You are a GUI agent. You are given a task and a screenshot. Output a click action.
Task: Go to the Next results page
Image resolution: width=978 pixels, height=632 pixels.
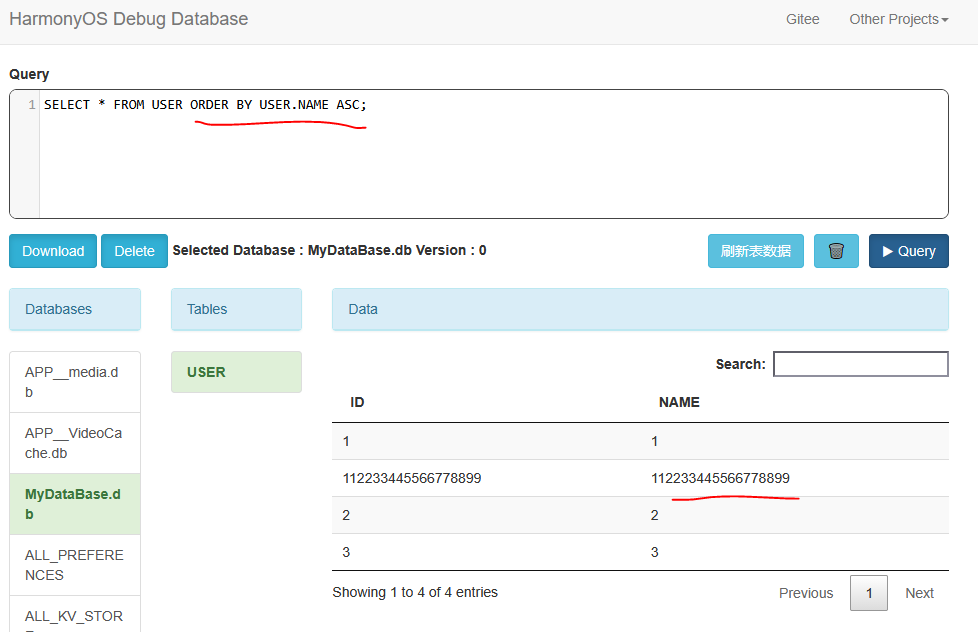coord(919,593)
